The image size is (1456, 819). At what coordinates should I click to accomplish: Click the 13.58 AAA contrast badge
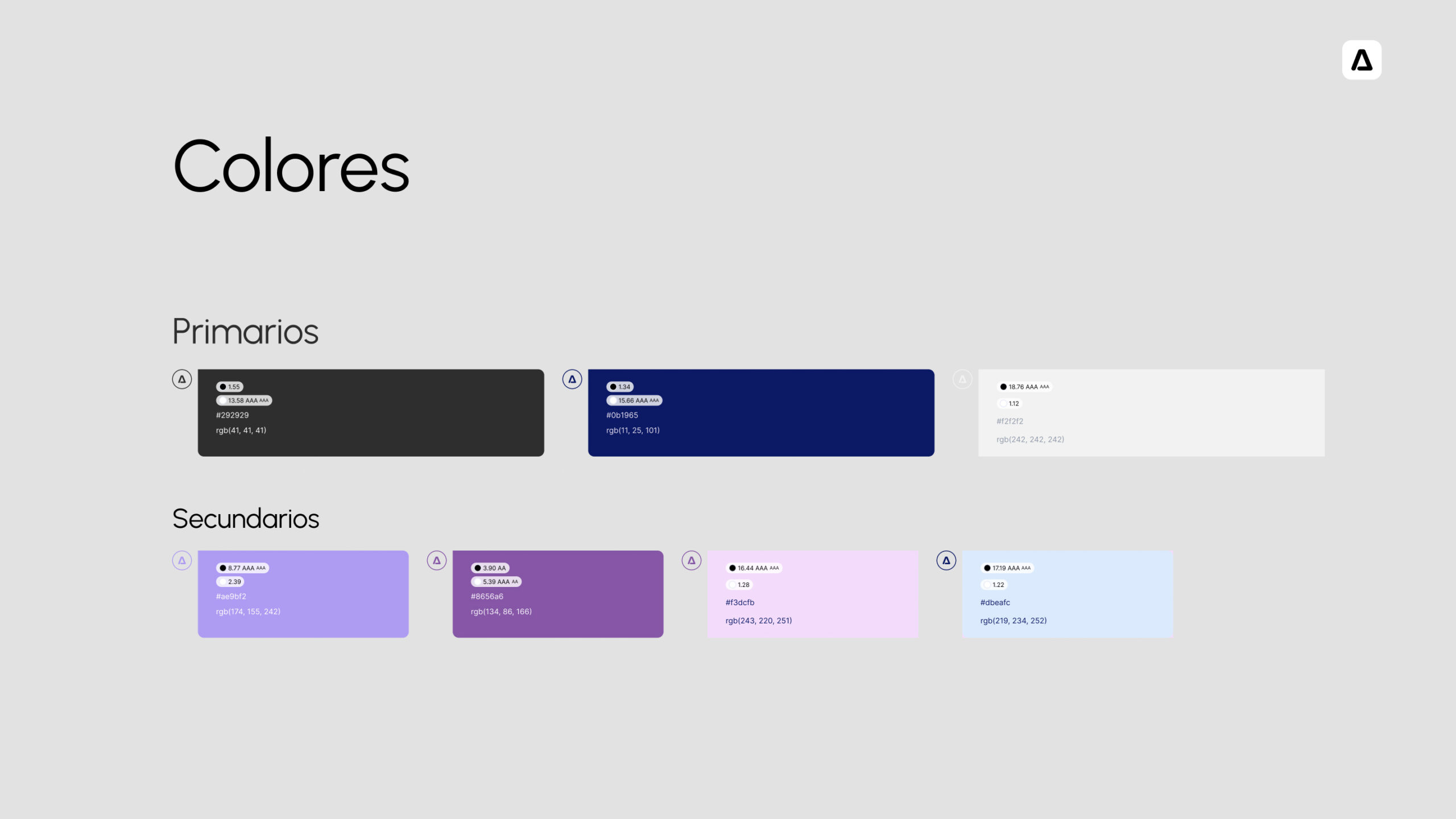pyautogui.click(x=244, y=400)
